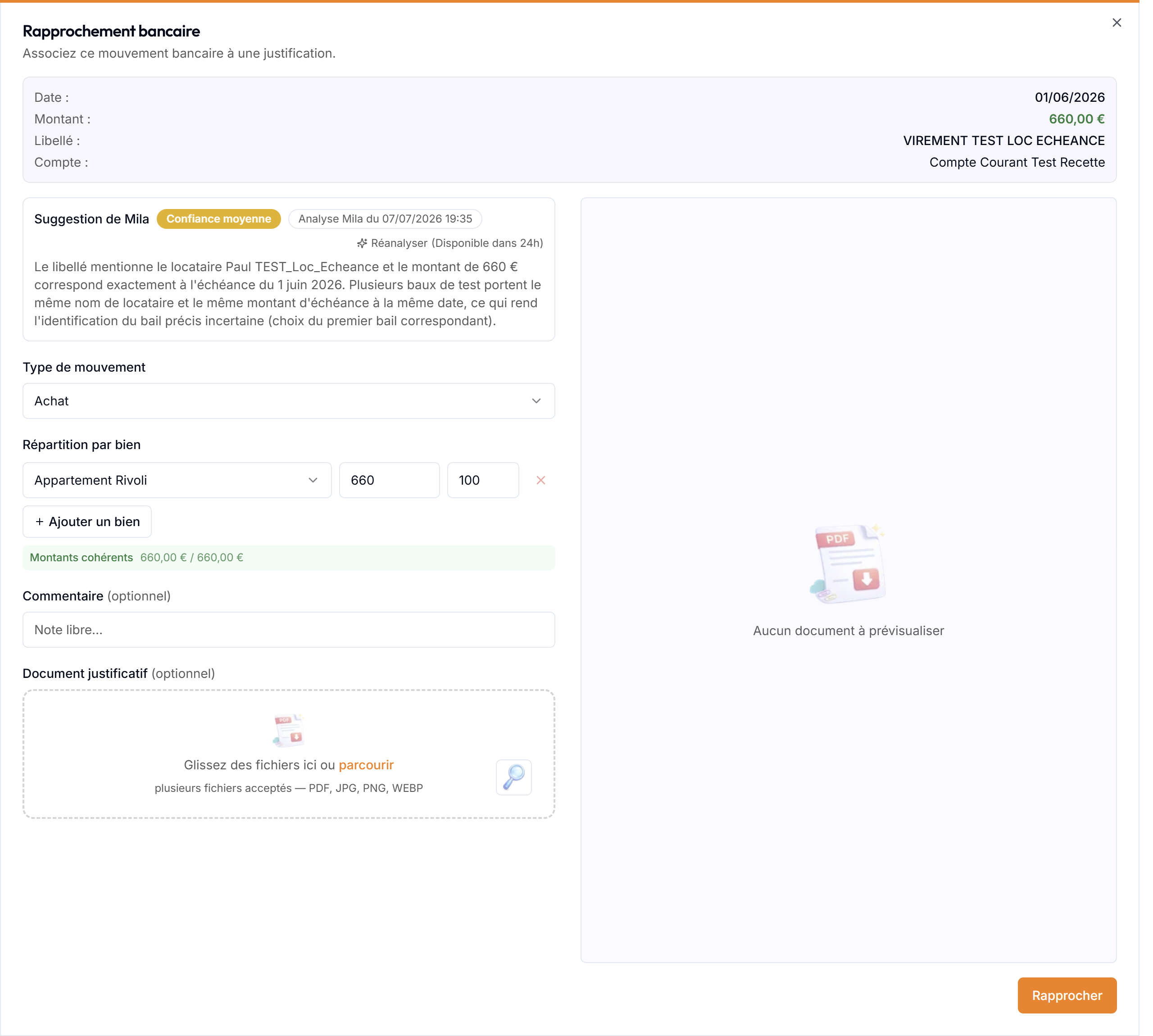Viewport: 1153px width, 1036px height.
Task: Click the PDF icon in drop zone
Action: tap(289, 730)
